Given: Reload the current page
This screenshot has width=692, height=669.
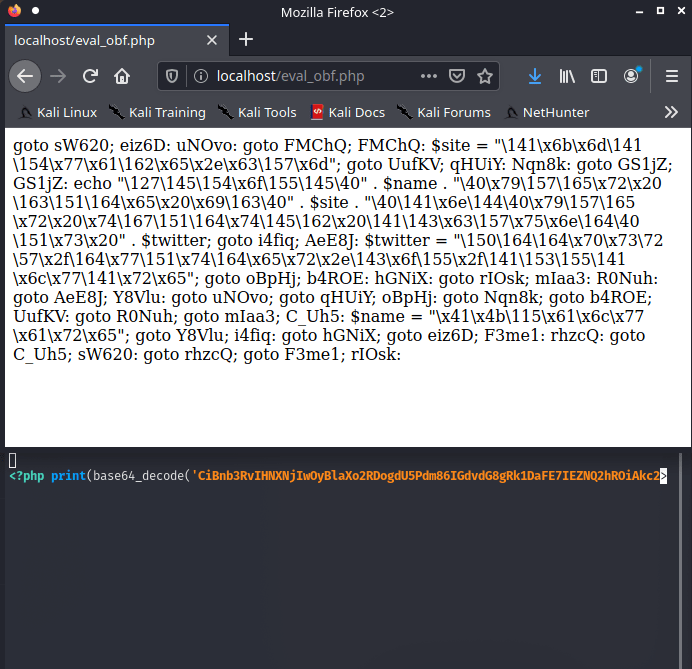Looking at the screenshot, I should pos(90,76).
